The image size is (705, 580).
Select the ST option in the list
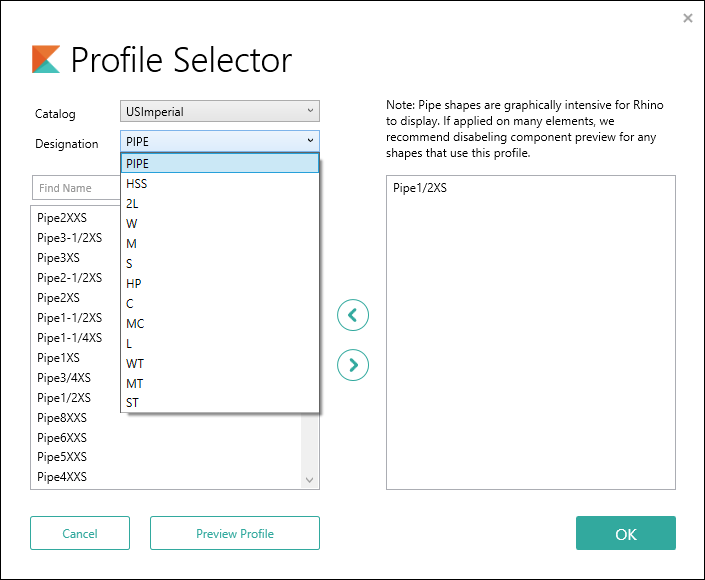[133, 403]
